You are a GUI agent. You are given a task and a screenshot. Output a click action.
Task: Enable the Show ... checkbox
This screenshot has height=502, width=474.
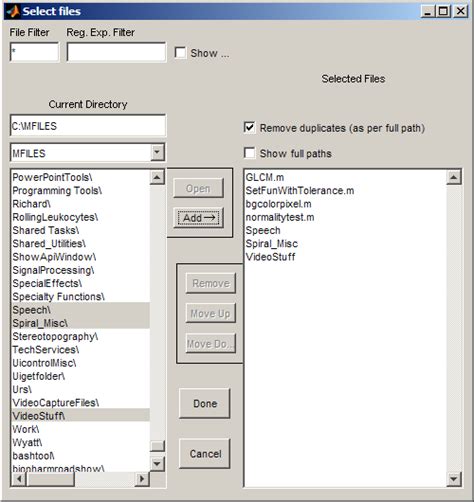click(x=180, y=53)
